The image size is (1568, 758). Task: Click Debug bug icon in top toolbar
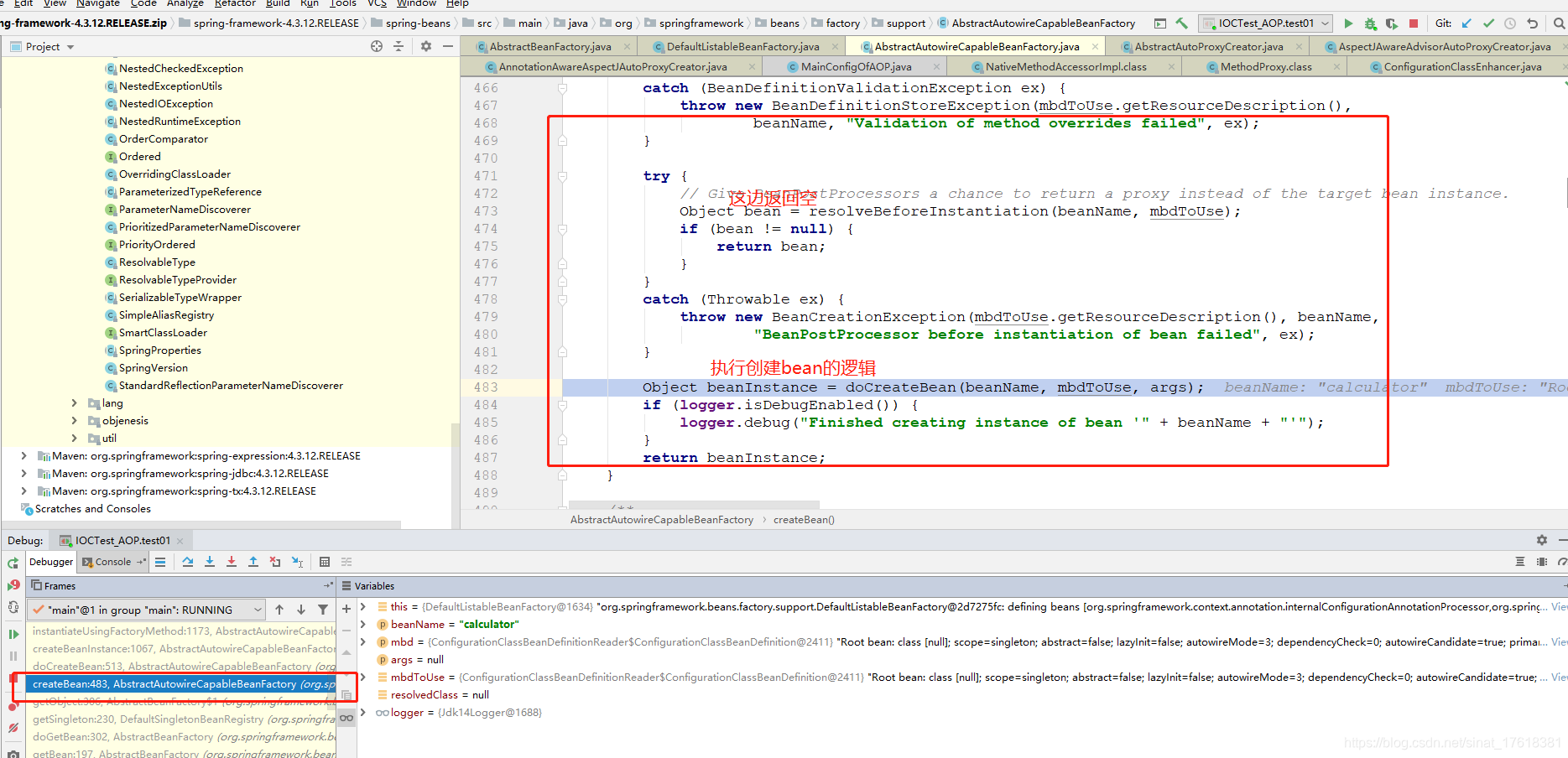click(x=1370, y=23)
